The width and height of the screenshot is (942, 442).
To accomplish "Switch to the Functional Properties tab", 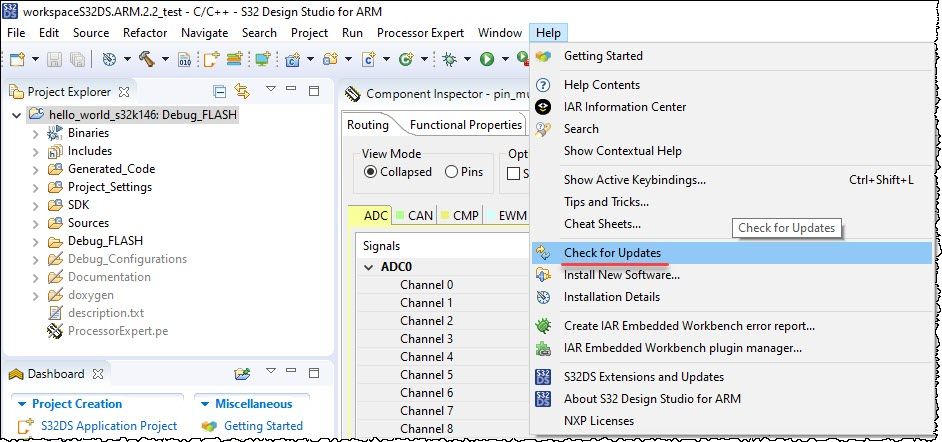I will 466,125.
